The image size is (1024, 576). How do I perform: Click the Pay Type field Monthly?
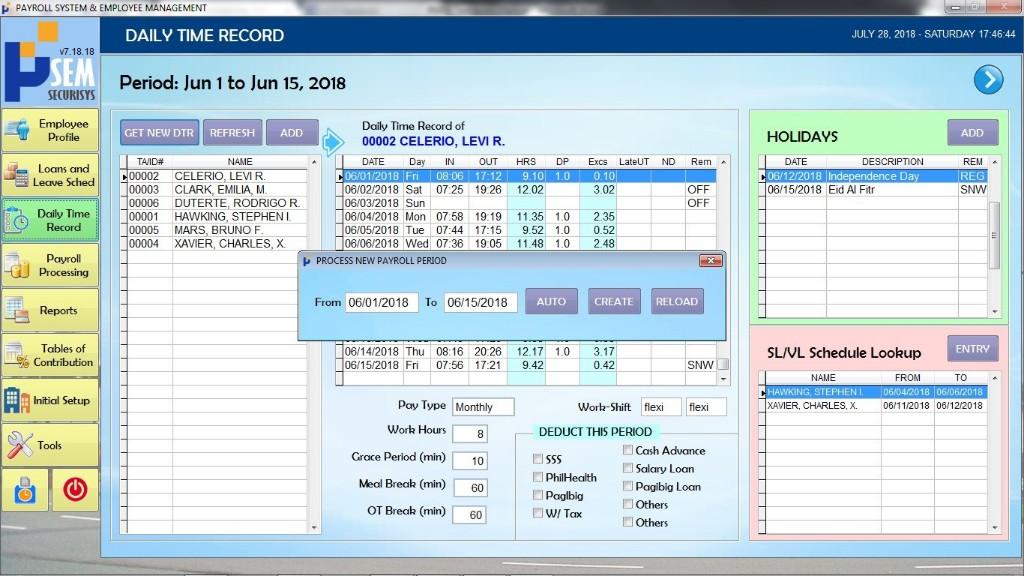[x=483, y=407]
